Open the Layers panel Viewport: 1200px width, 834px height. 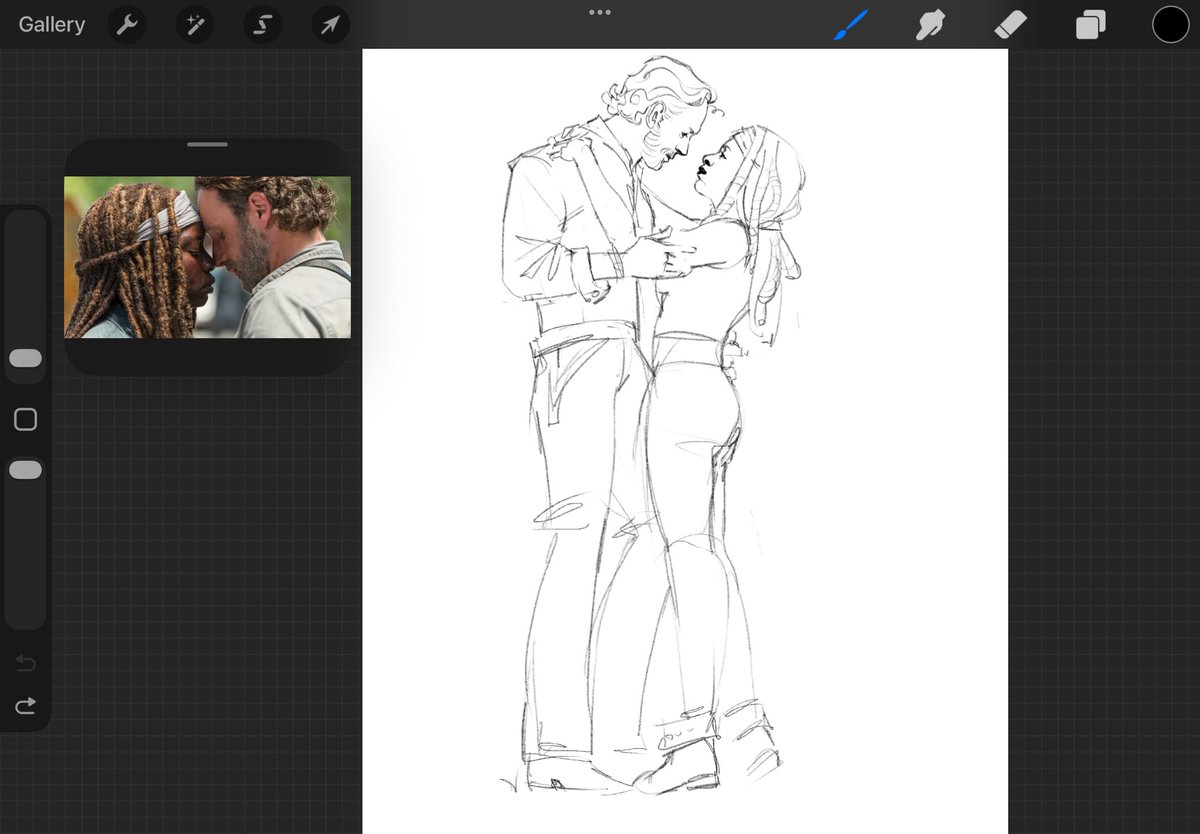(x=1091, y=25)
